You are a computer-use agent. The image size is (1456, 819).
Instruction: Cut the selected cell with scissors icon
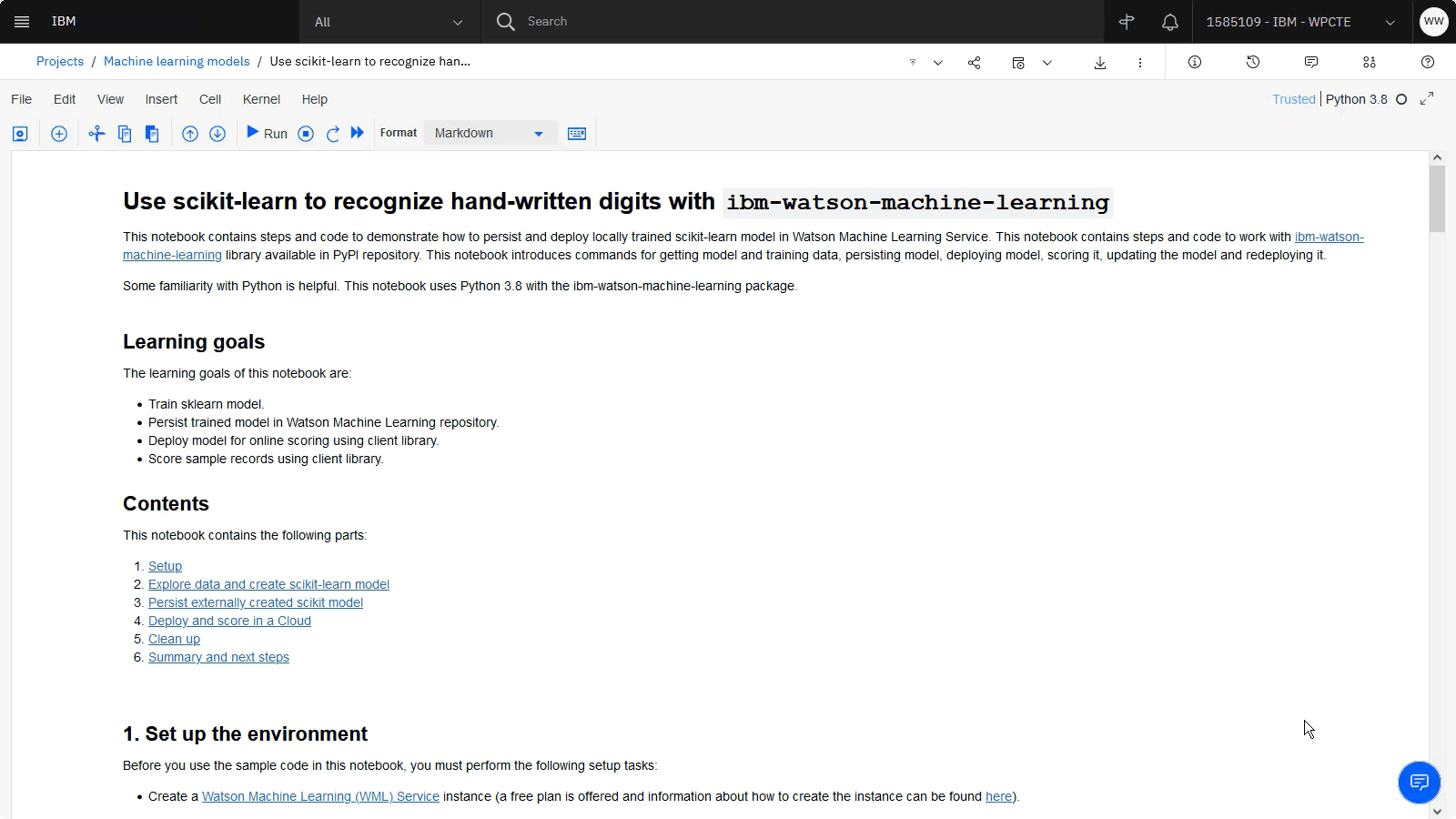[96, 134]
